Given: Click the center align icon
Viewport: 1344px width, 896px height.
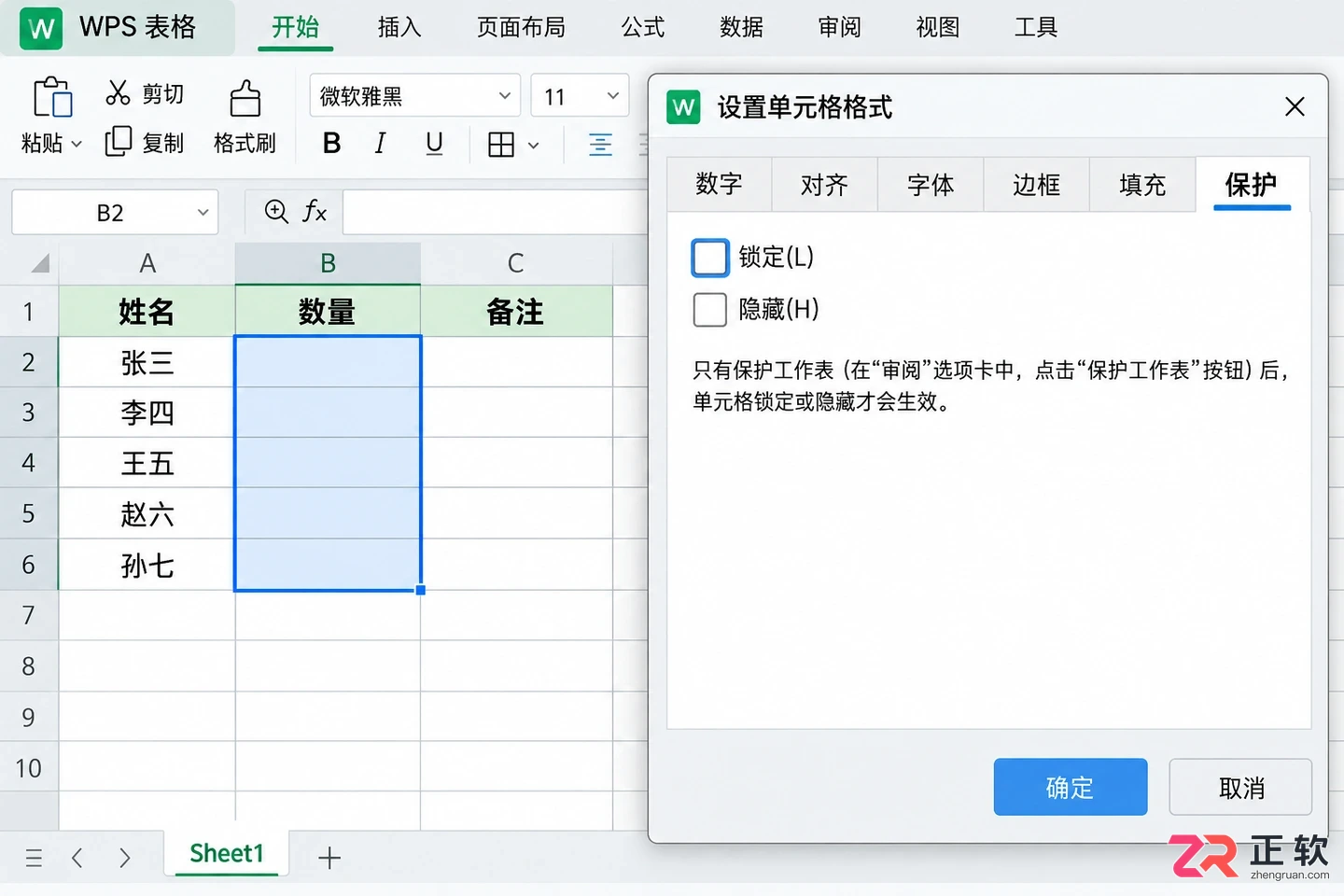Looking at the screenshot, I should [600, 144].
